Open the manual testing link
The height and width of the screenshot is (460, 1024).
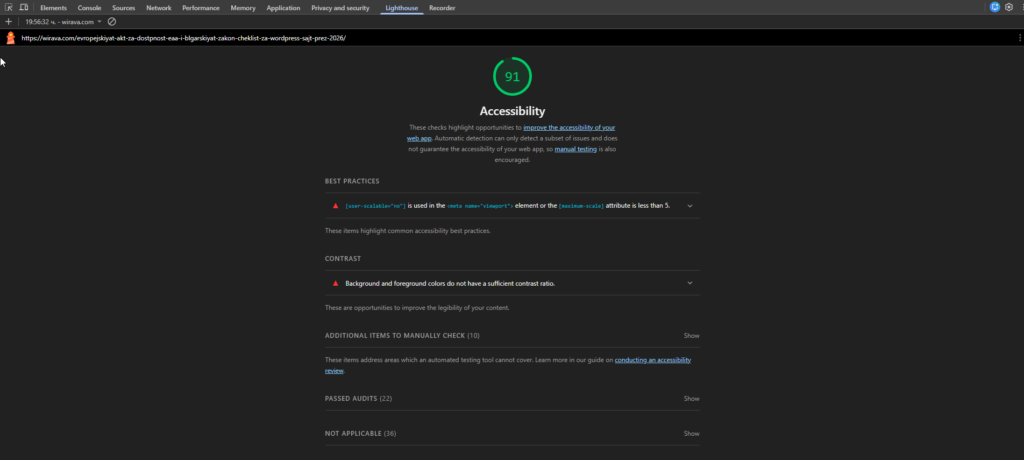(575, 149)
